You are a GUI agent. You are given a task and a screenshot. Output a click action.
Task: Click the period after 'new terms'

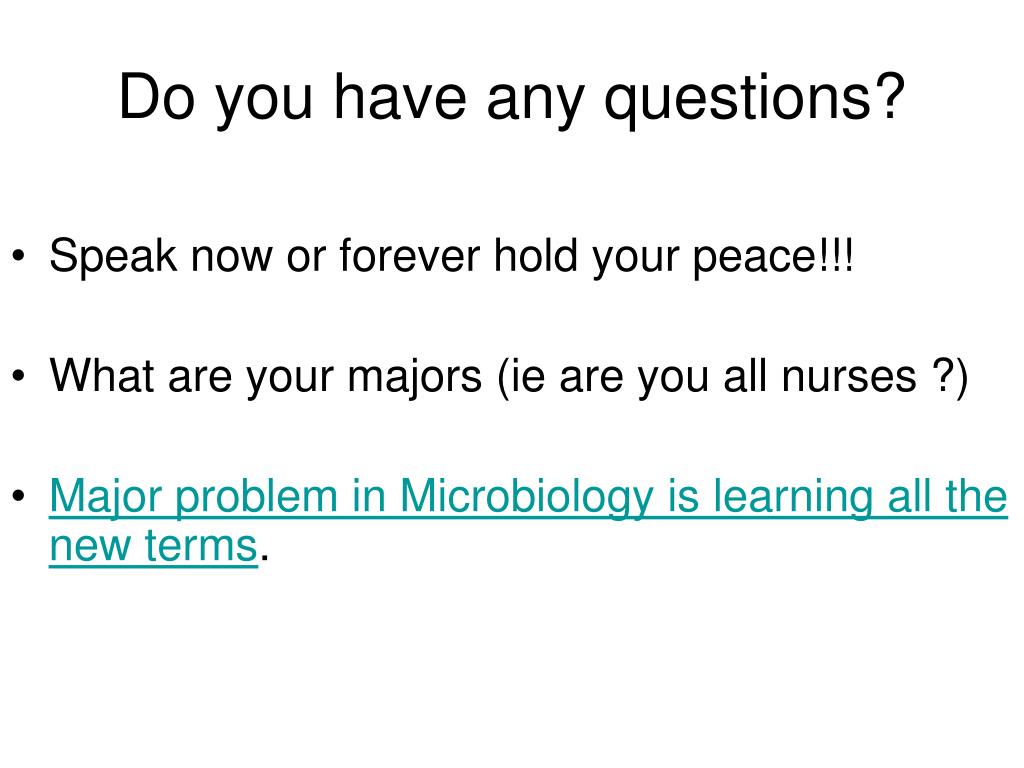264,557
